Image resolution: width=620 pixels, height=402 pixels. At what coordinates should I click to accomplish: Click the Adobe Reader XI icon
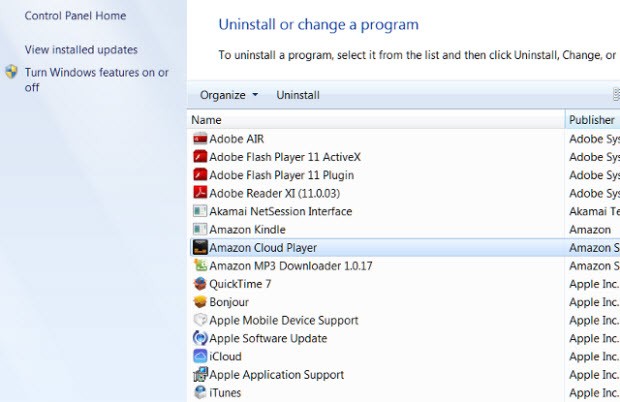click(x=200, y=193)
